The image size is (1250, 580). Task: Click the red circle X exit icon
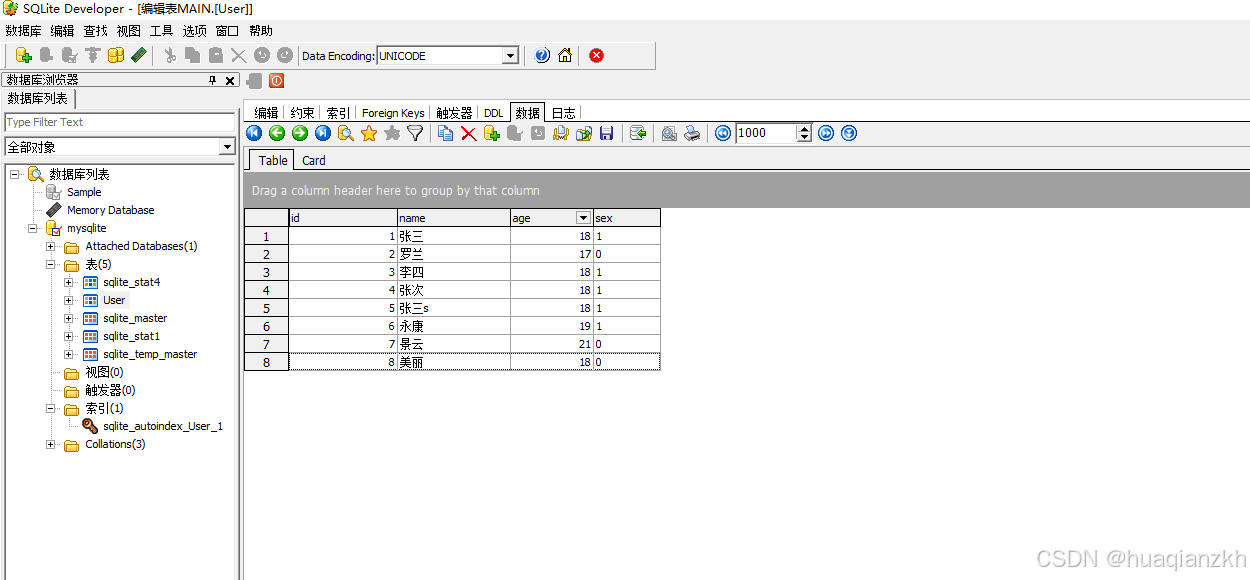[597, 56]
